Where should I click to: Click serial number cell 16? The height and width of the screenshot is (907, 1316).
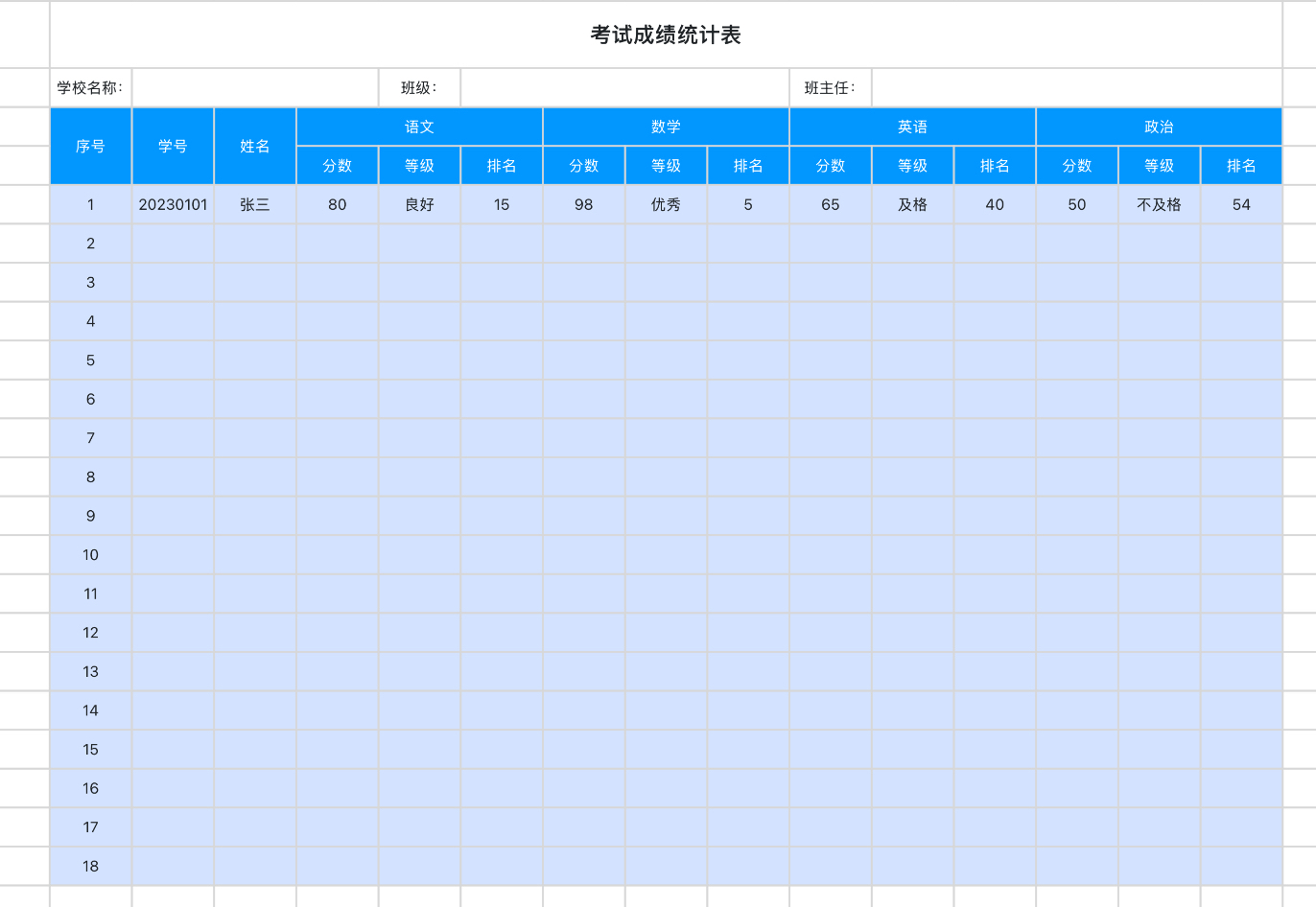[x=91, y=788]
